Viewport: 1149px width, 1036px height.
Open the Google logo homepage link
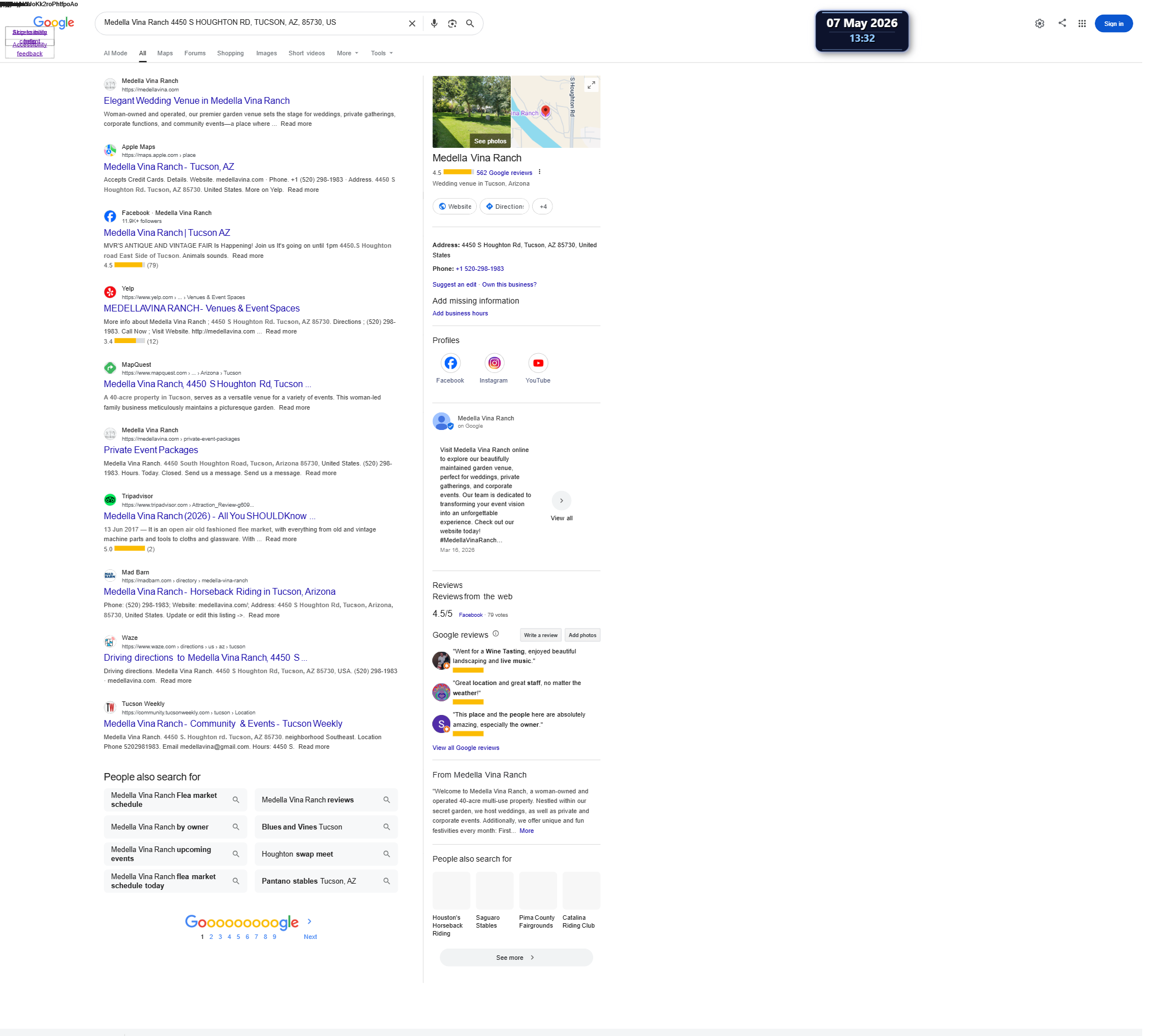tap(54, 22)
